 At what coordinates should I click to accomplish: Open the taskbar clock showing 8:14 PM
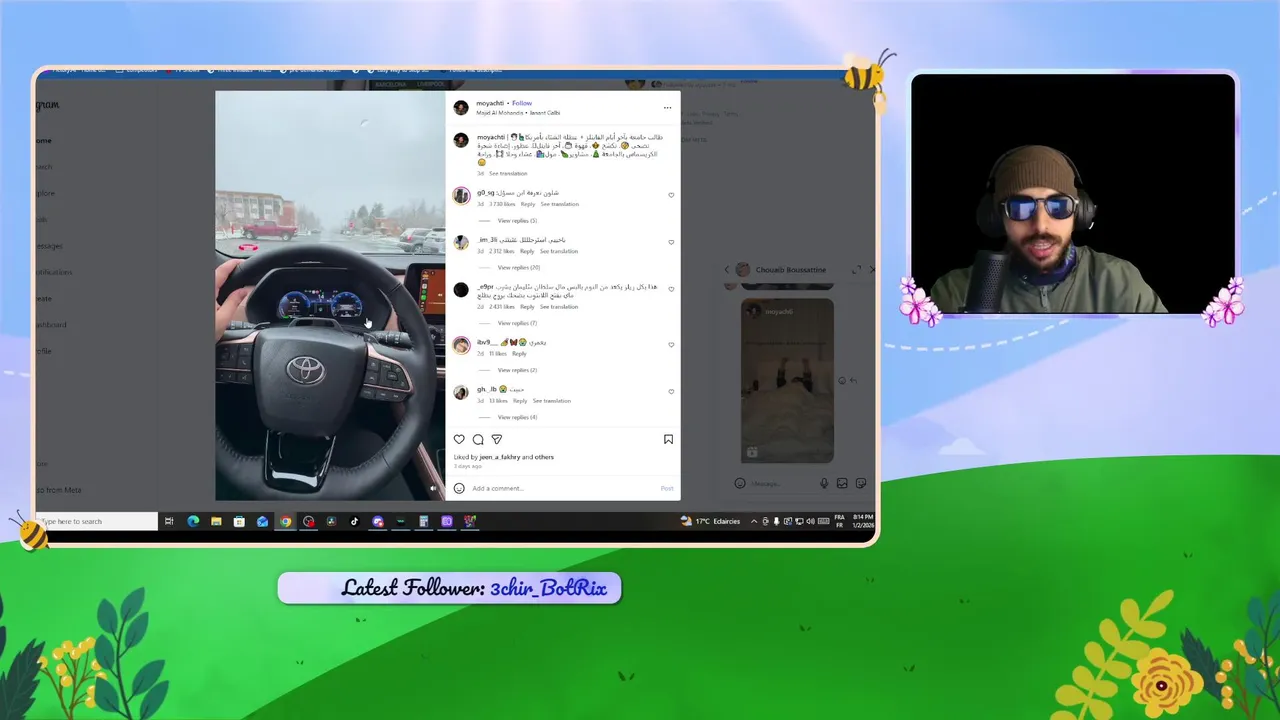pos(863,521)
